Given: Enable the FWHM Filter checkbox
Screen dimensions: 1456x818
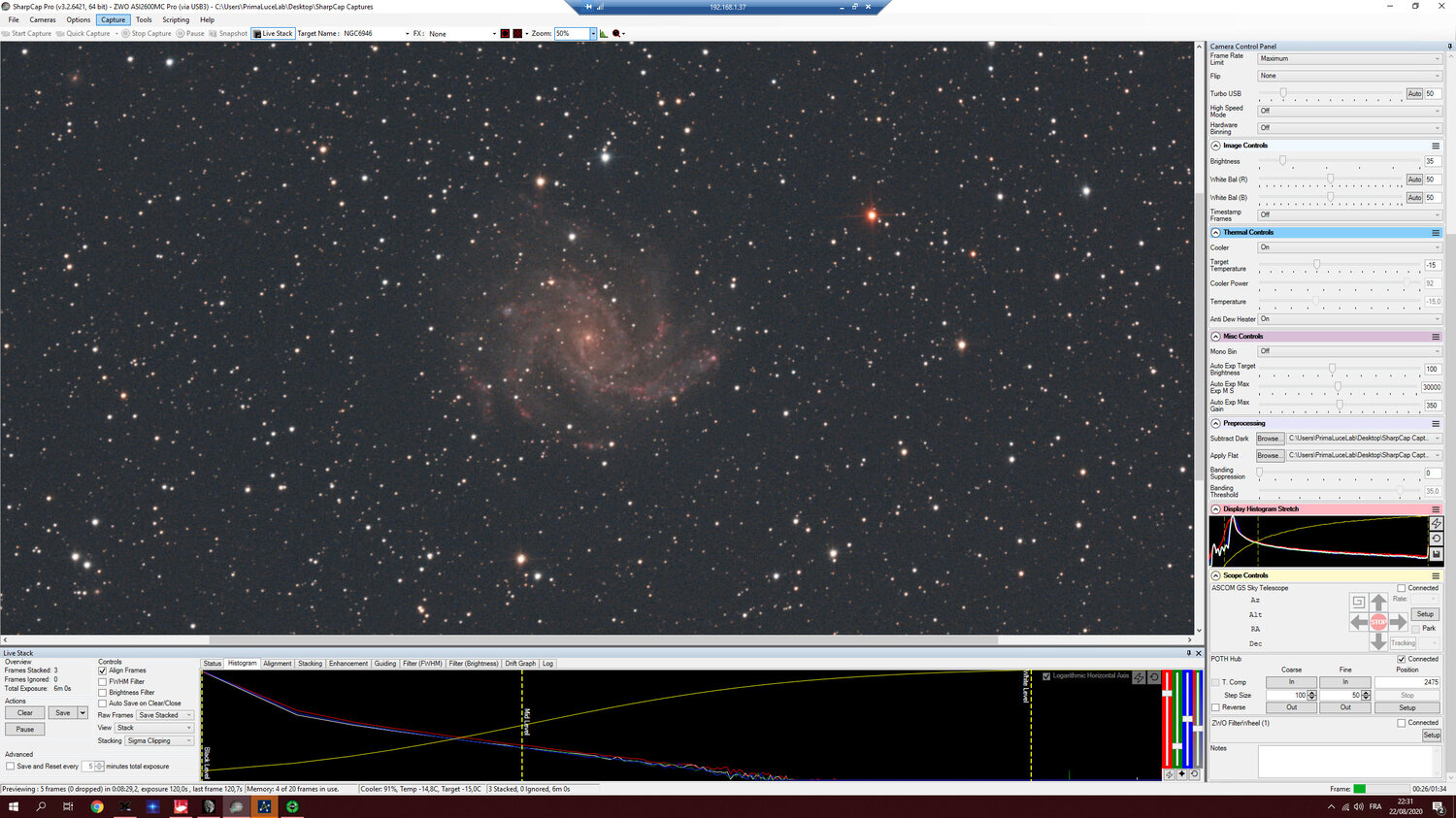Looking at the screenshot, I should (x=102, y=681).
